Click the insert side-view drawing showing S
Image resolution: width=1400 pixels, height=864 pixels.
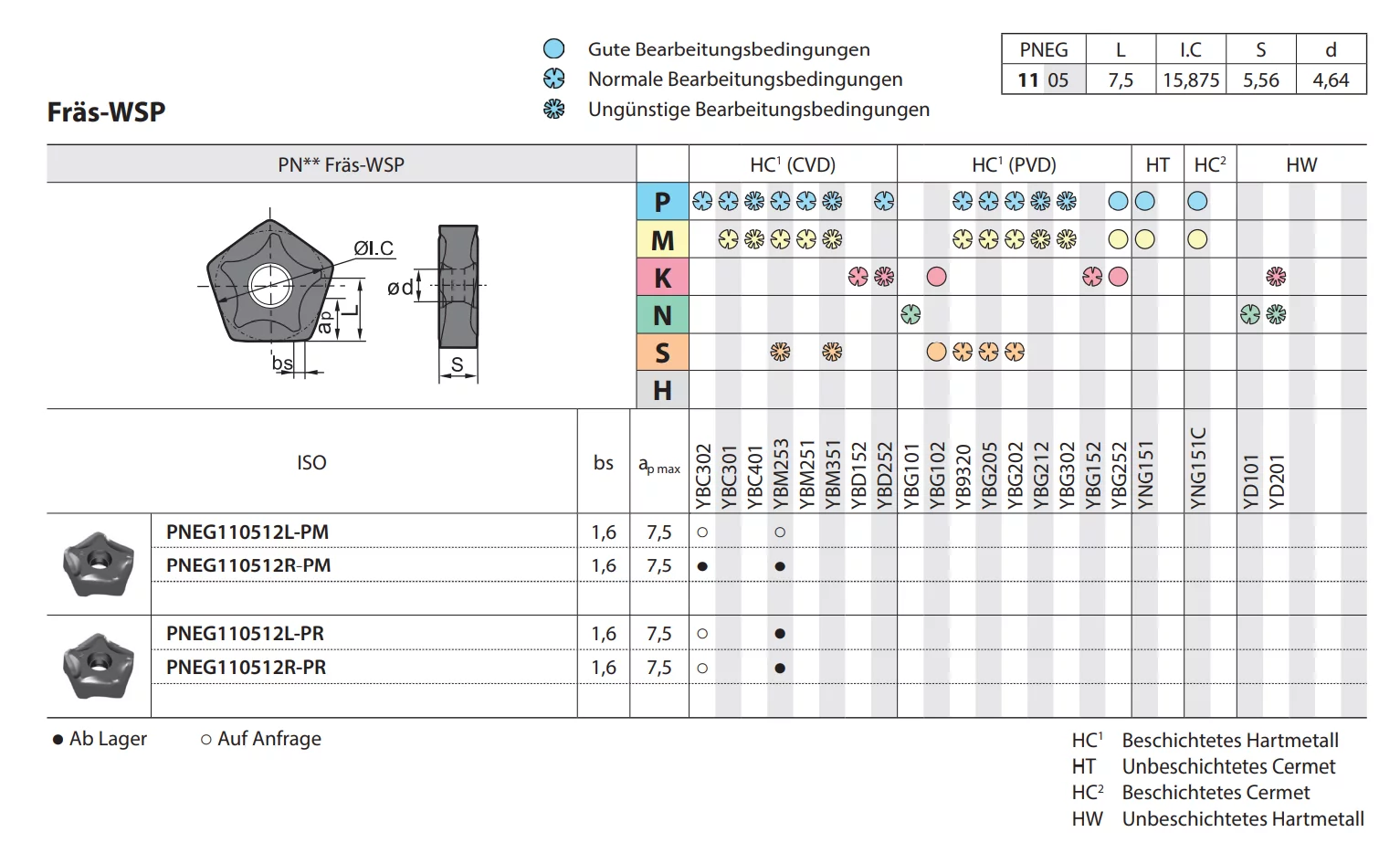click(458, 287)
